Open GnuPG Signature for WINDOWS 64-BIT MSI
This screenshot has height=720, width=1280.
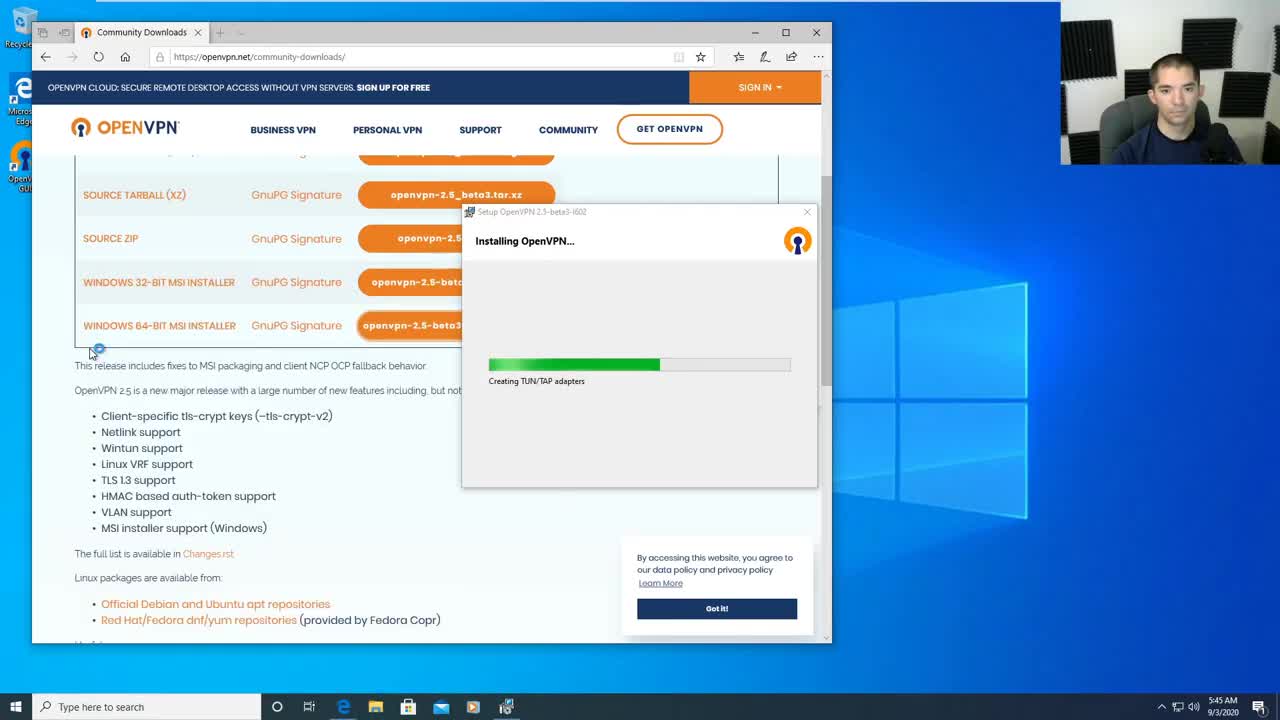296,326
